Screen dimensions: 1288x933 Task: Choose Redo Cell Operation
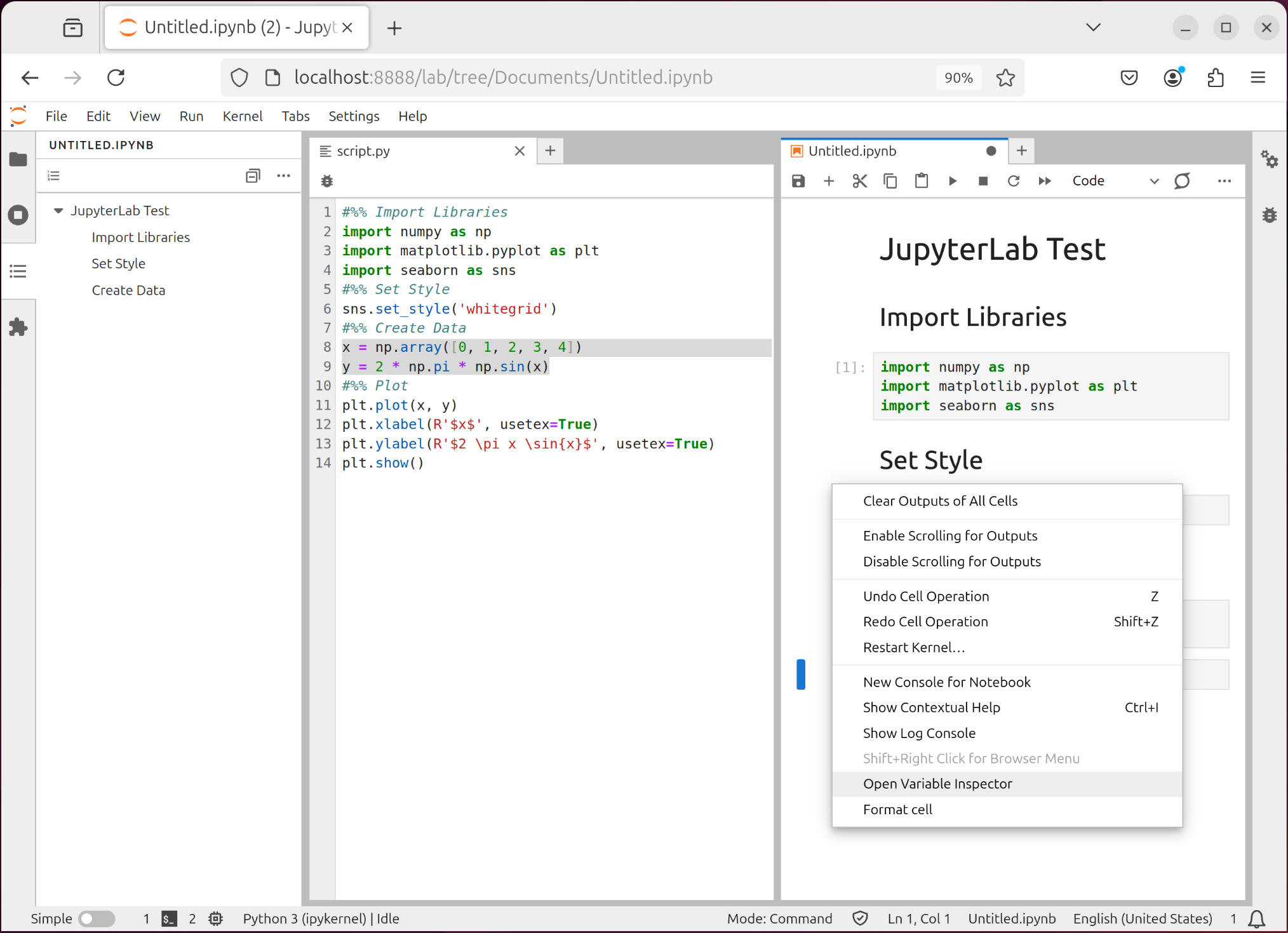click(x=1007, y=622)
